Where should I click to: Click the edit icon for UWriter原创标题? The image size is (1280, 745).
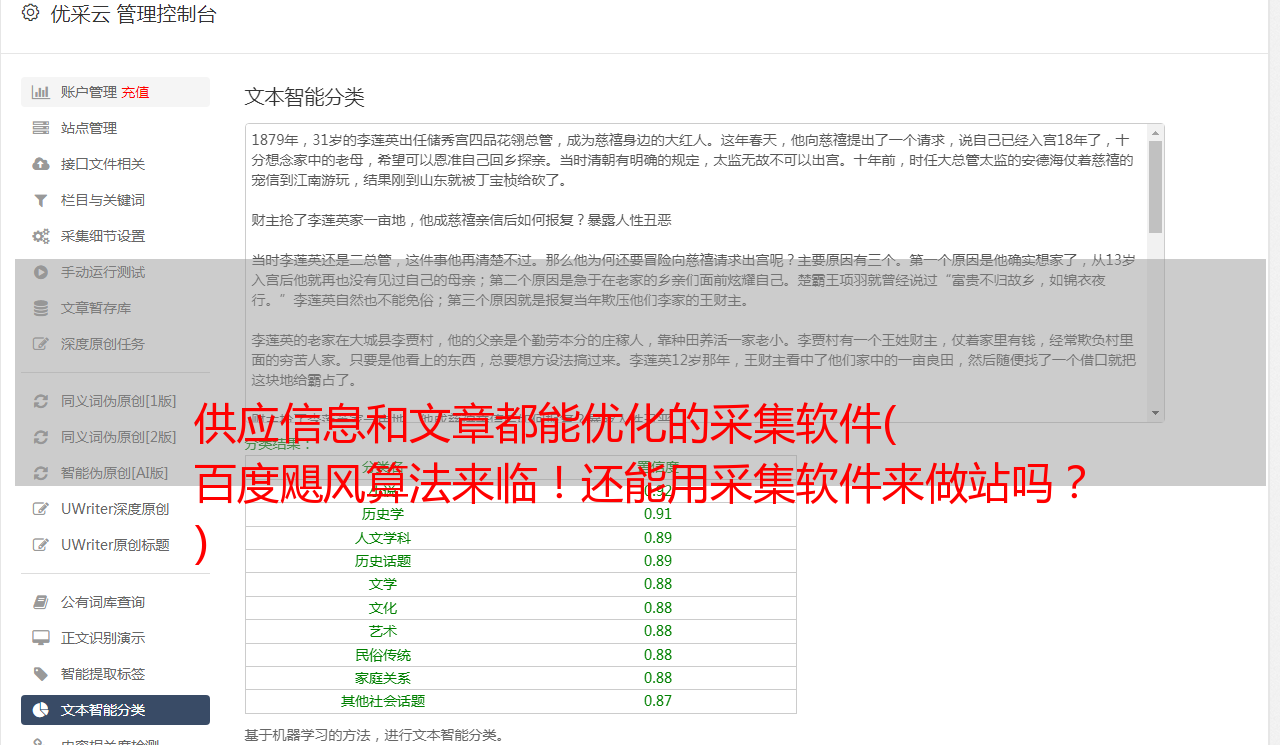pyautogui.click(x=41, y=545)
